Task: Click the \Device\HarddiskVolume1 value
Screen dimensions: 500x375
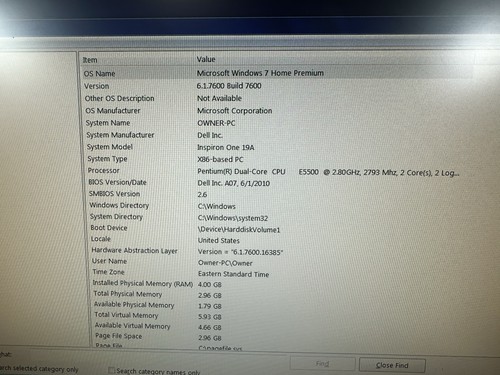Action: [239, 230]
